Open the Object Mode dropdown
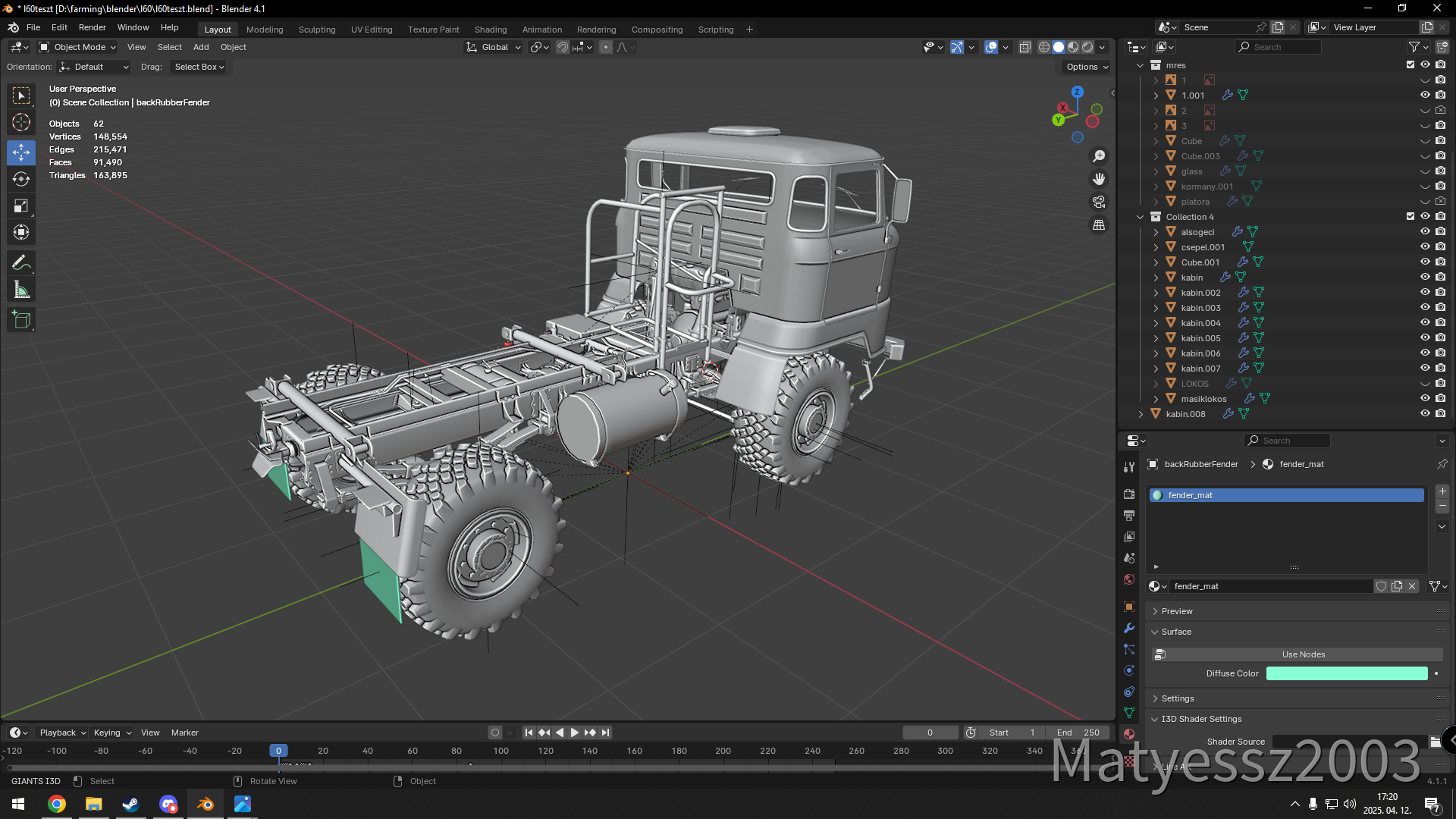 click(x=77, y=47)
